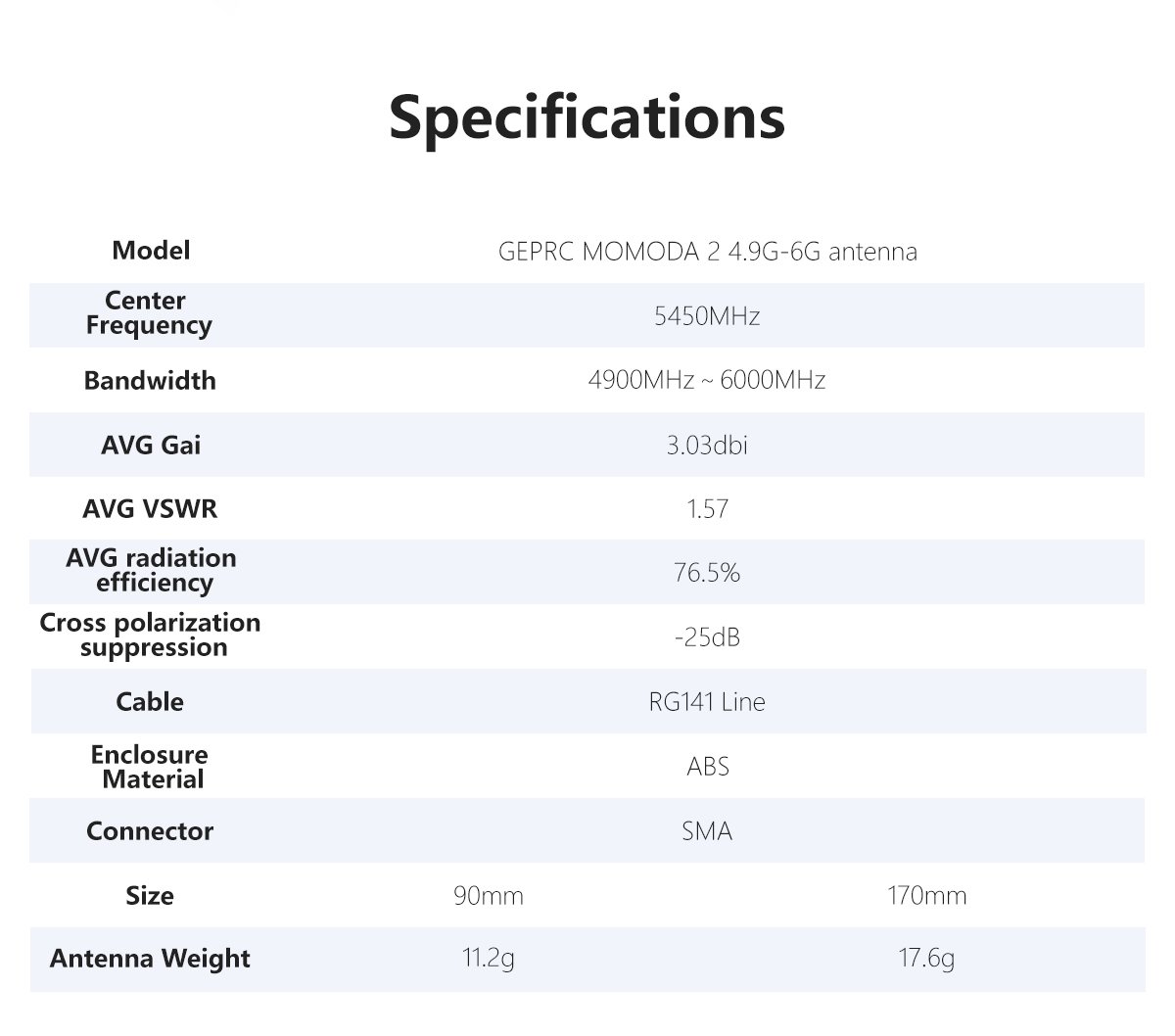Select the Center Frequency label
Viewport: 1175px width, 1036px height.
[148, 313]
